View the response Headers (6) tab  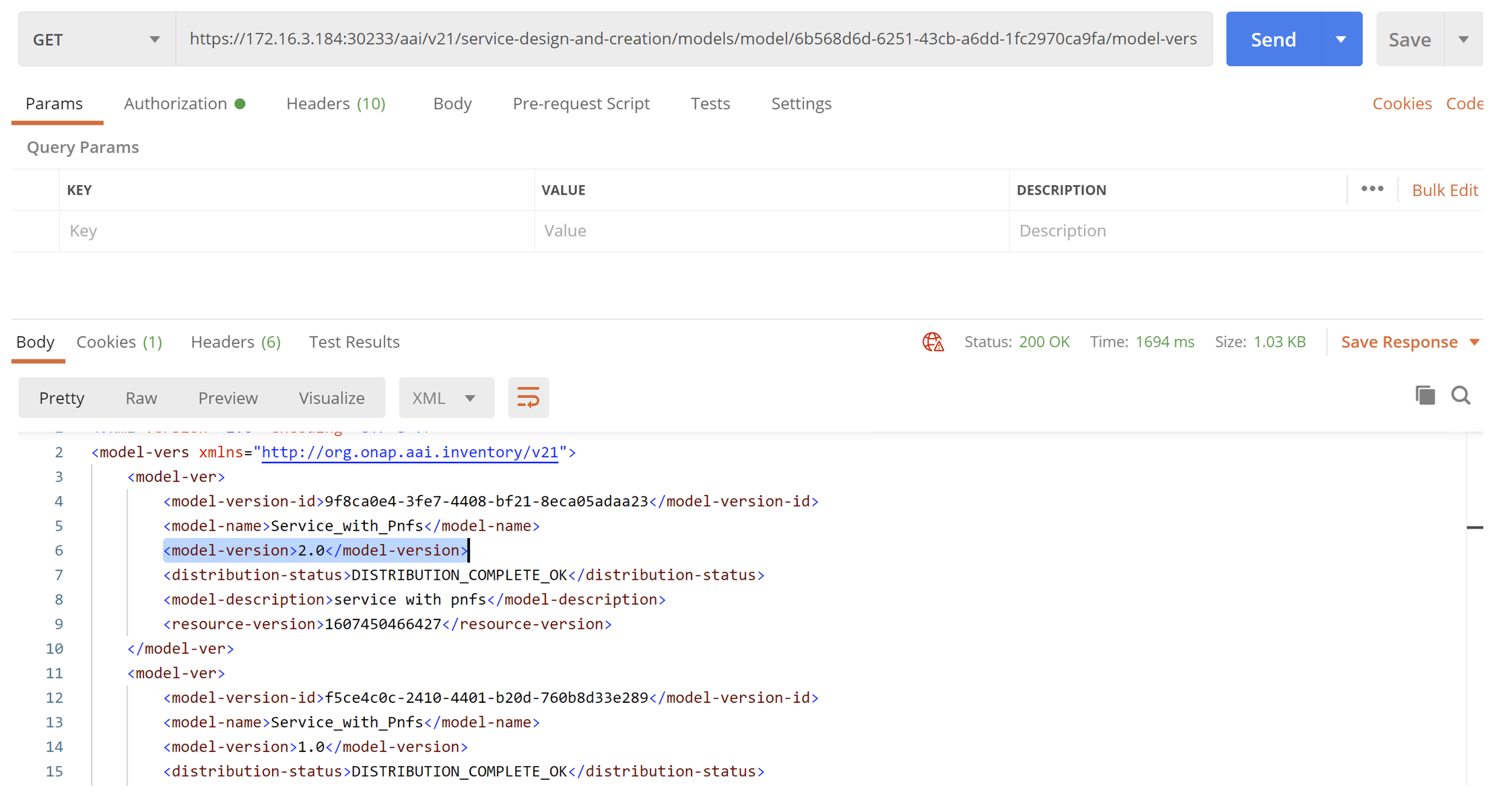236,342
